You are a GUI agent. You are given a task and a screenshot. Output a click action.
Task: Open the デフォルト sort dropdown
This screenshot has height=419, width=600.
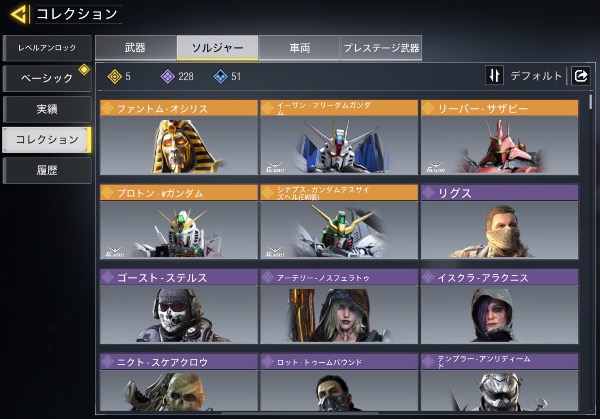click(536, 76)
